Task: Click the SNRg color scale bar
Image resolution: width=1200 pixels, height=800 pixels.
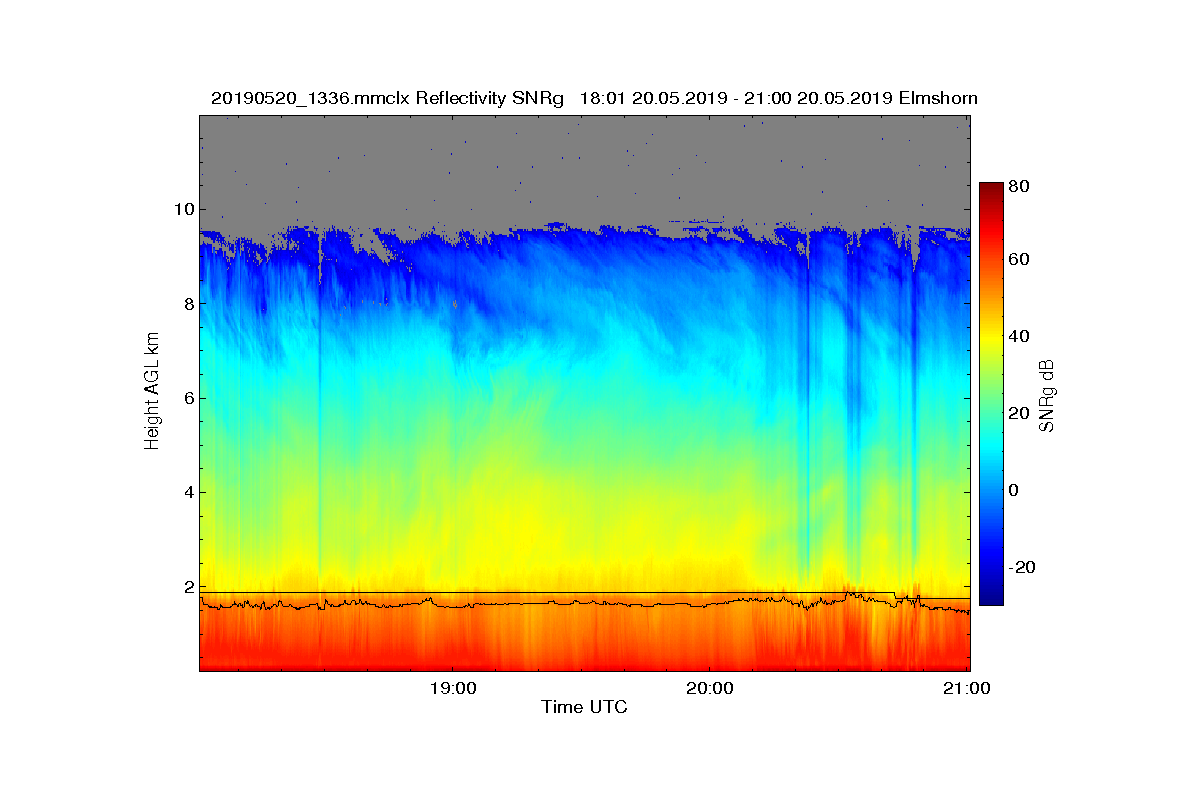Action: (x=990, y=394)
